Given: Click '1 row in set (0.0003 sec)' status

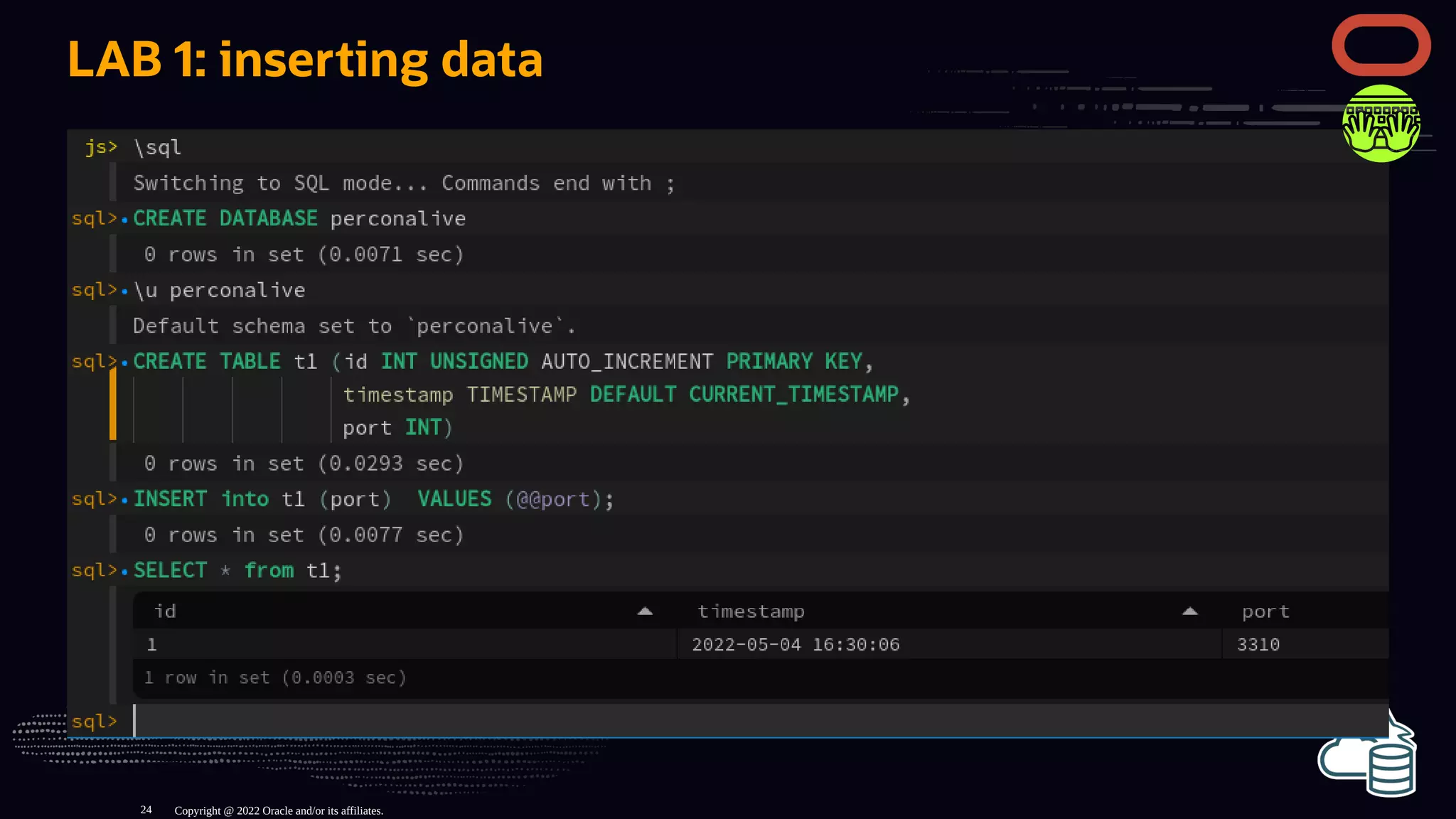Looking at the screenshot, I should (275, 678).
